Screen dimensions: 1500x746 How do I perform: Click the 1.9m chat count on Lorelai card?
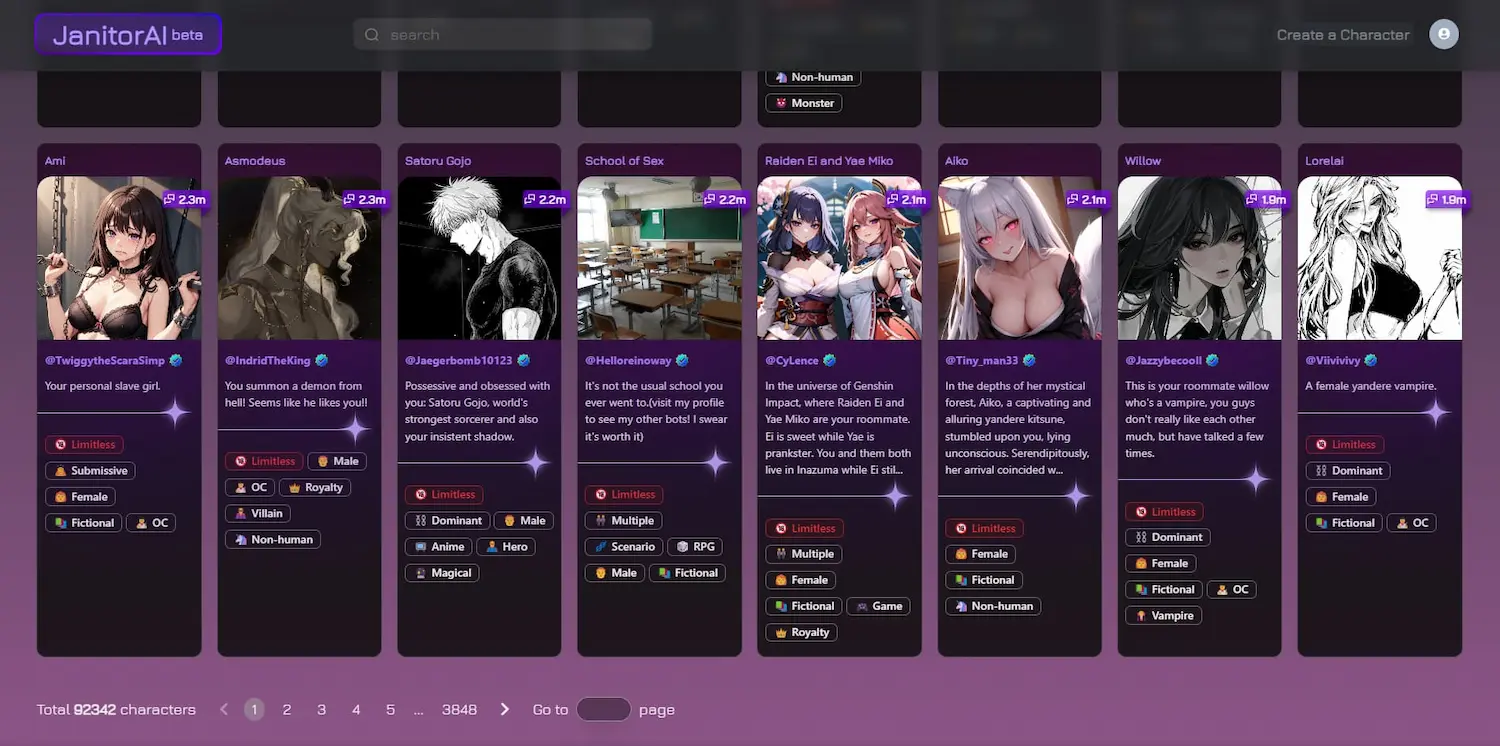[1445, 200]
